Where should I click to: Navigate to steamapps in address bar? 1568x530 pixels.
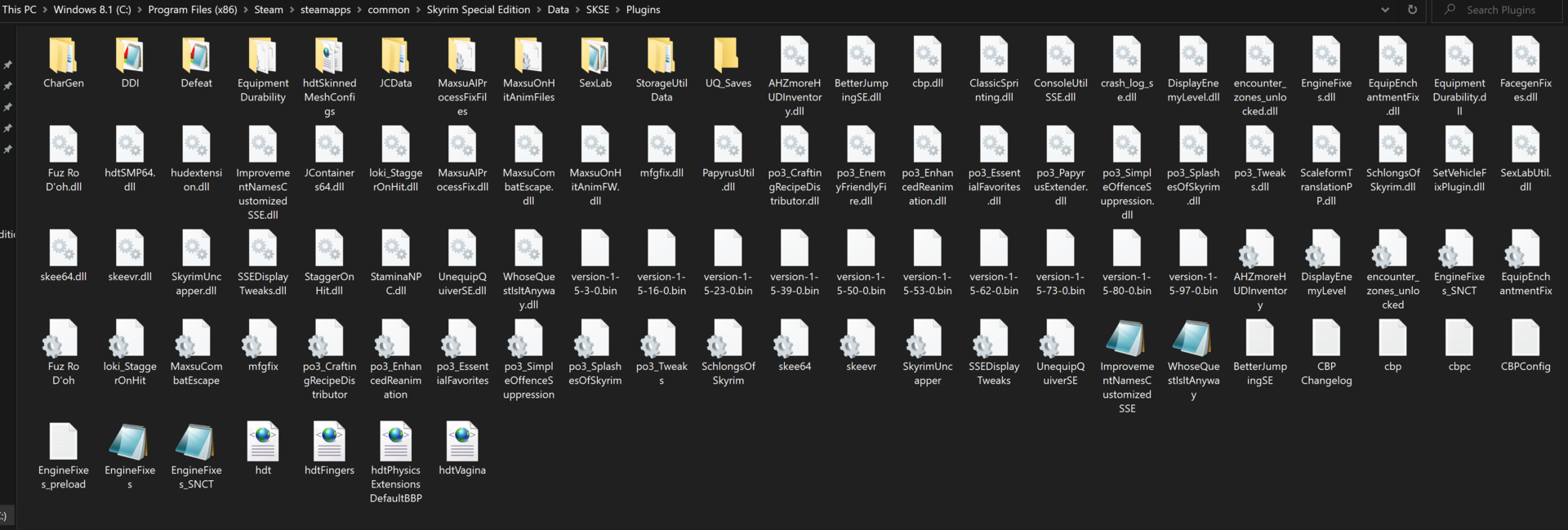click(x=325, y=10)
